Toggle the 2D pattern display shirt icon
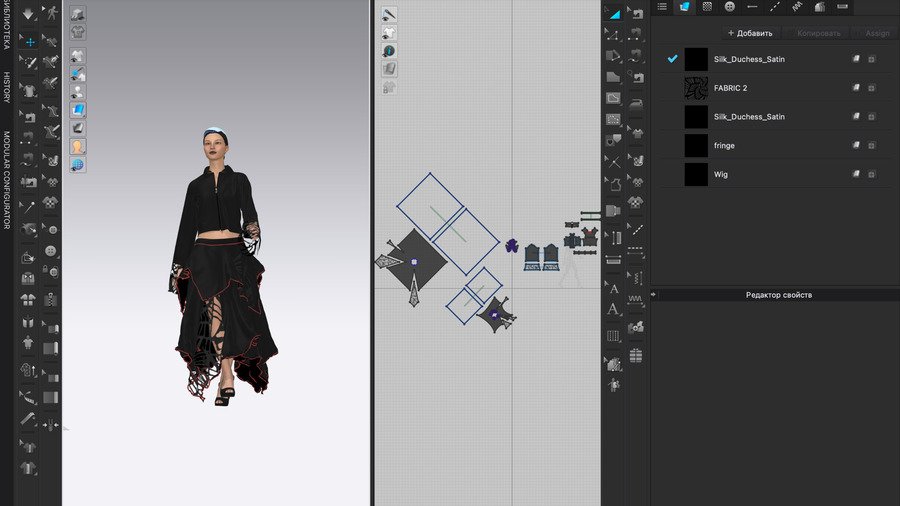900x506 pixels. click(389, 33)
